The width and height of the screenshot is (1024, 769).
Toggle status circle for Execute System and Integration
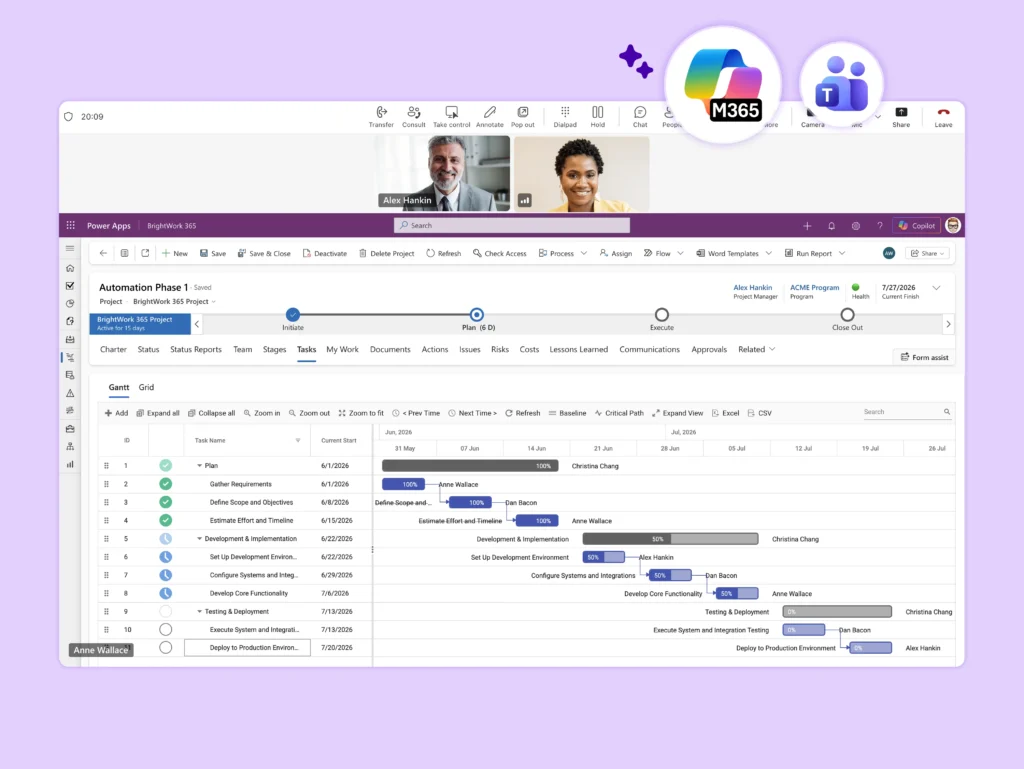point(166,629)
